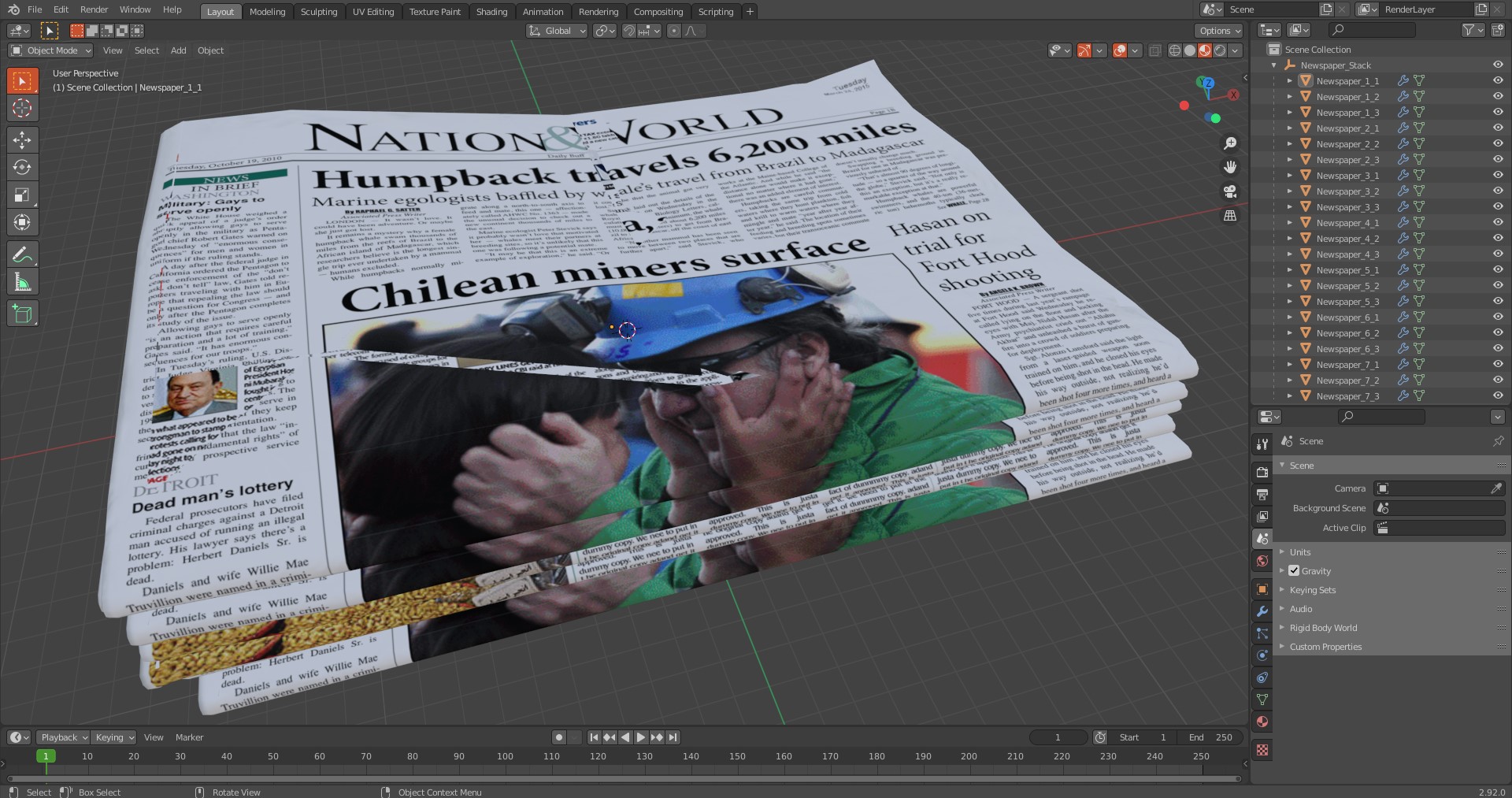Switch to Shading workspace tab
The width and height of the screenshot is (1512, 798).
[491, 12]
